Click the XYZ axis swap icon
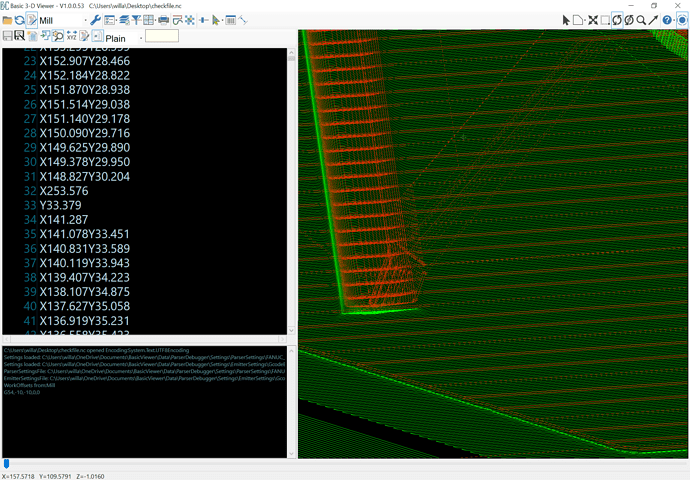The height and width of the screenshot is (480, 690). pos(71,36)
